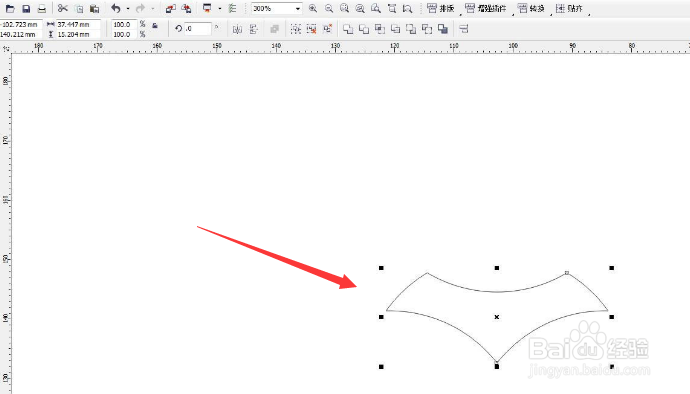Click the Group objects icon
This screenshot has height=394, width=690.
[296, 29]
